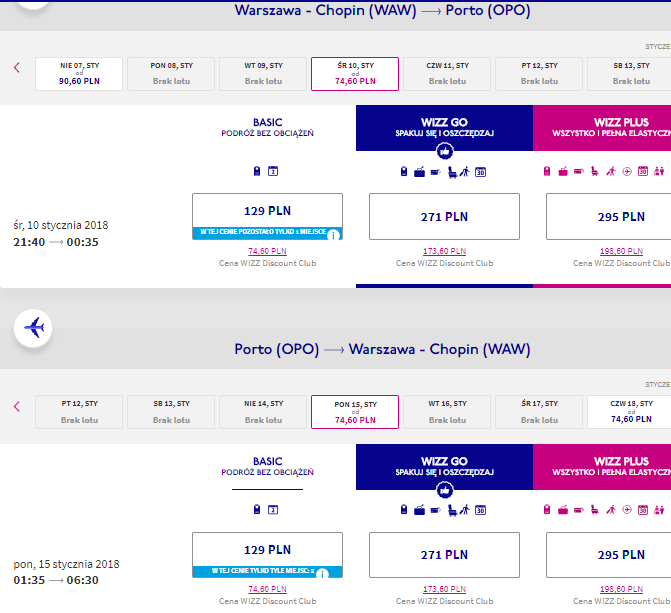Choose return WIZZ GO fare 271 PLN
Viewport: 671px width, 613px height.
[445, 555]
